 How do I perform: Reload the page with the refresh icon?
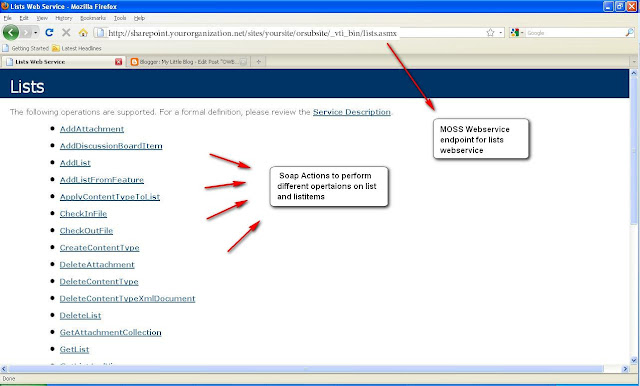pyautogui.click(x=49, y=33)
